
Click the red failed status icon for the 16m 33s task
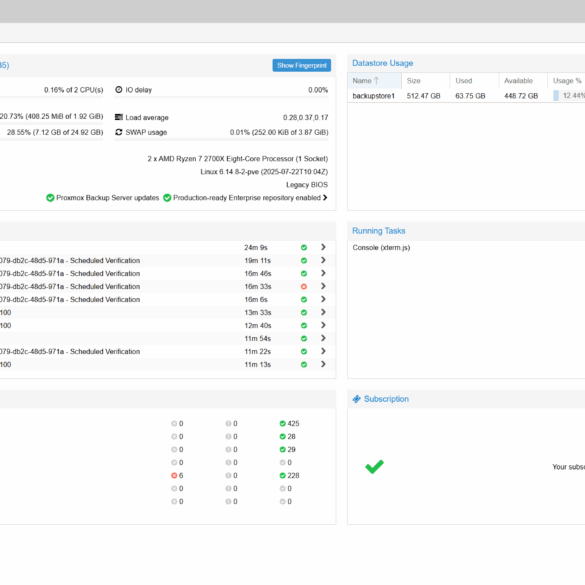pos(304,287)
